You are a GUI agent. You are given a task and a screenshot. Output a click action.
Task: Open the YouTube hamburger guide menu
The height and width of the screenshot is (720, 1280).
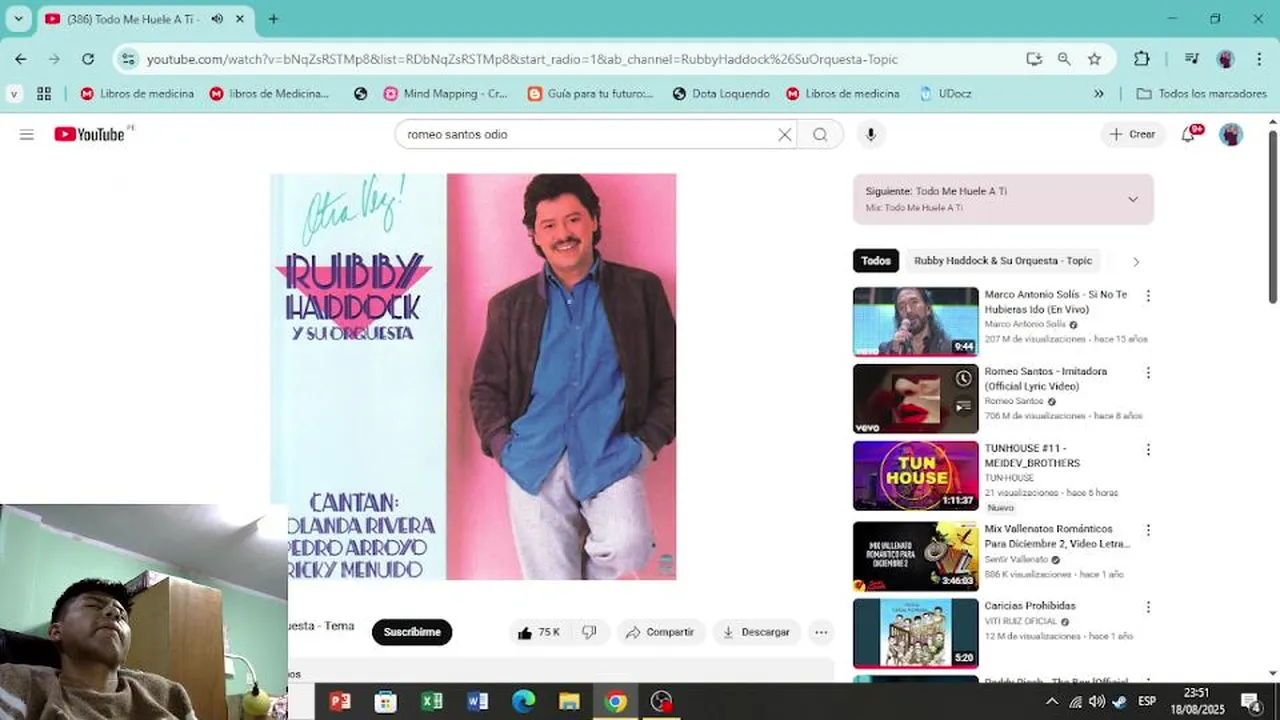[x=27, y=134]
